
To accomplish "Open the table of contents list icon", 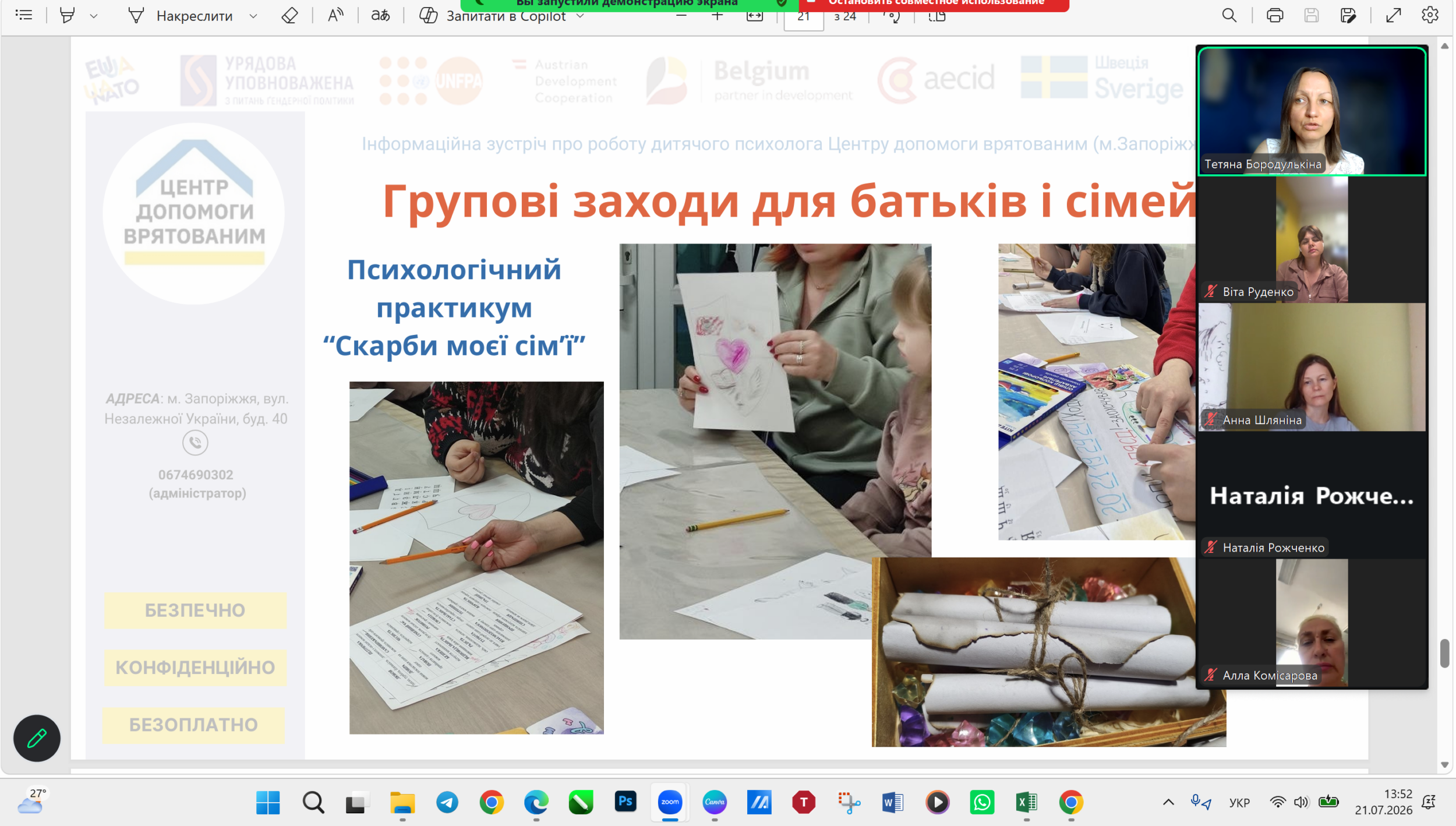I will coord(24,15).
